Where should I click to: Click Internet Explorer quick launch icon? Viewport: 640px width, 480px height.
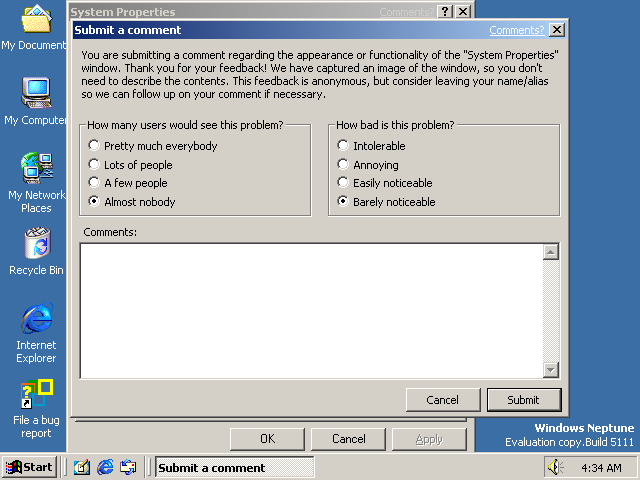click(105, 467)
